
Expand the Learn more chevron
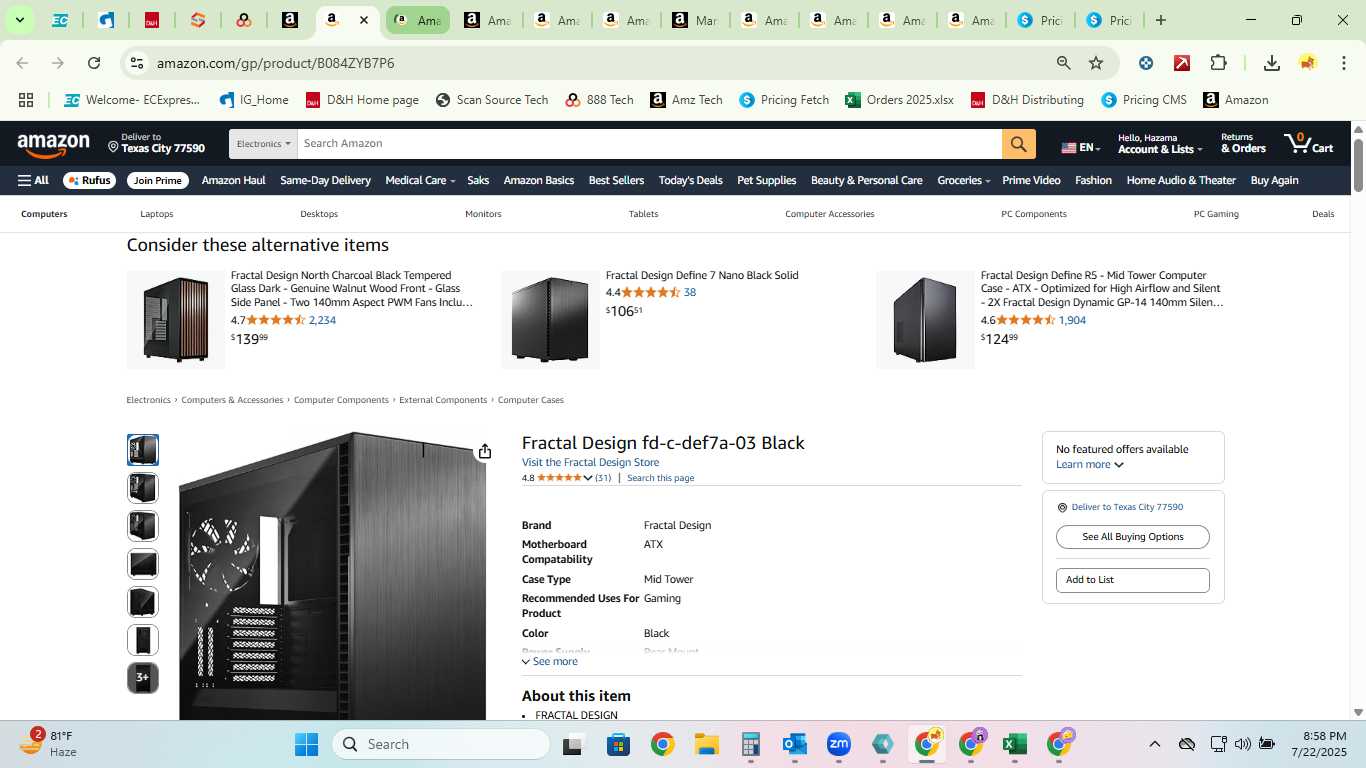(x=1119, y=465)
